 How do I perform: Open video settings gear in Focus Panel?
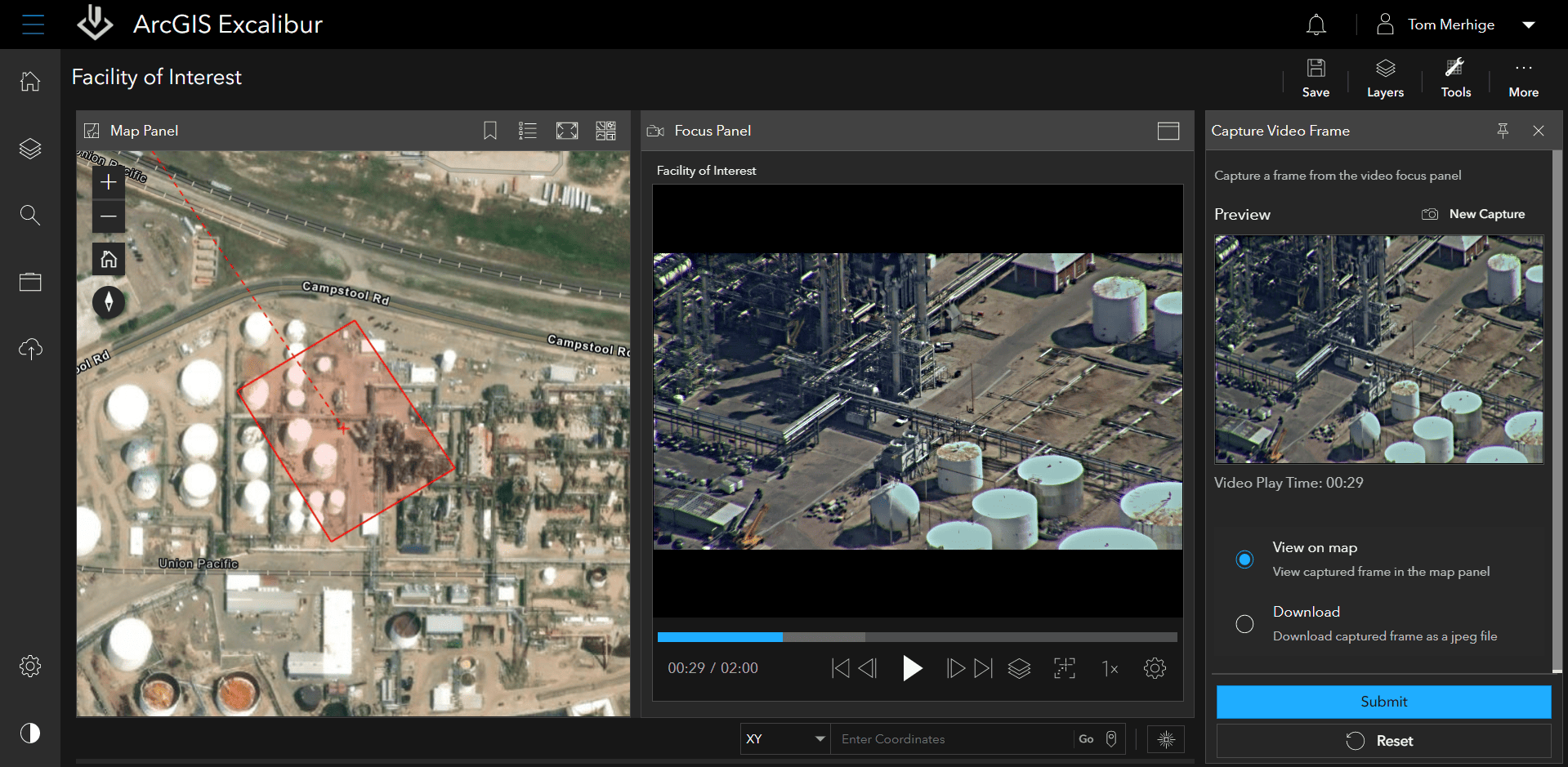click(x=1155, y=668)
